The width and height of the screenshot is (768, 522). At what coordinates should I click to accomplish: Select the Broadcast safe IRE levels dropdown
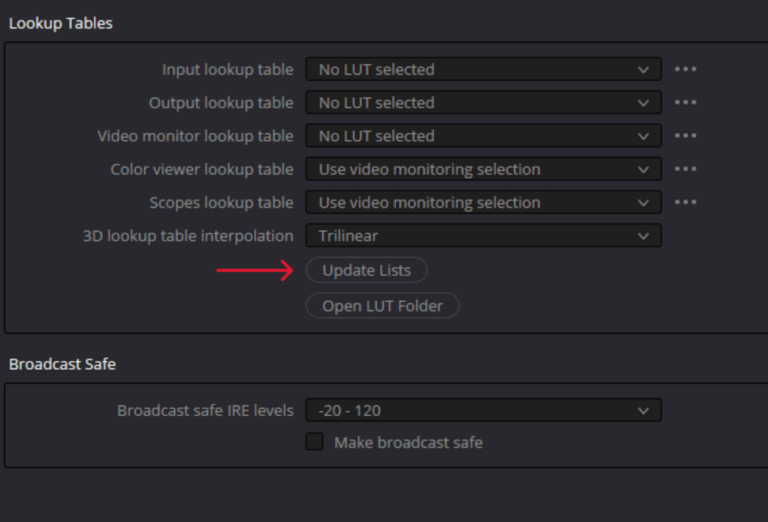click(483, 410)
